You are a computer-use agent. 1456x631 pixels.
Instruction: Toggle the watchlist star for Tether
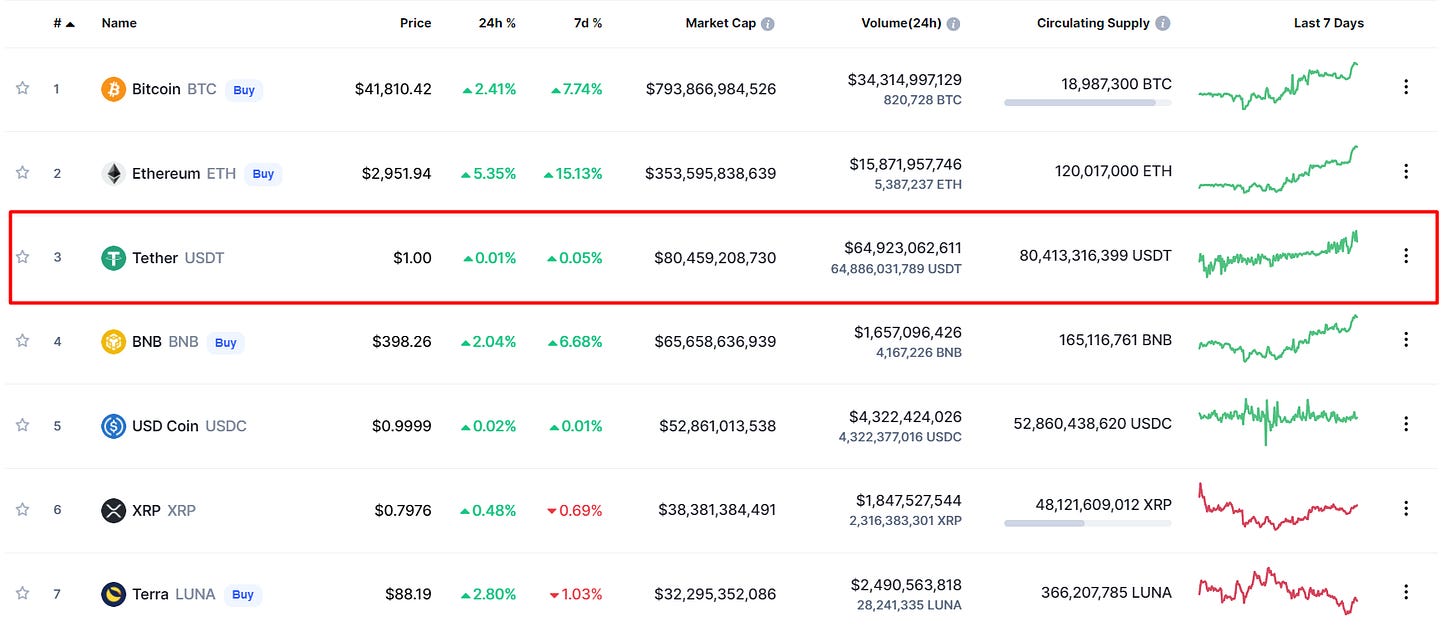(22, 257)
